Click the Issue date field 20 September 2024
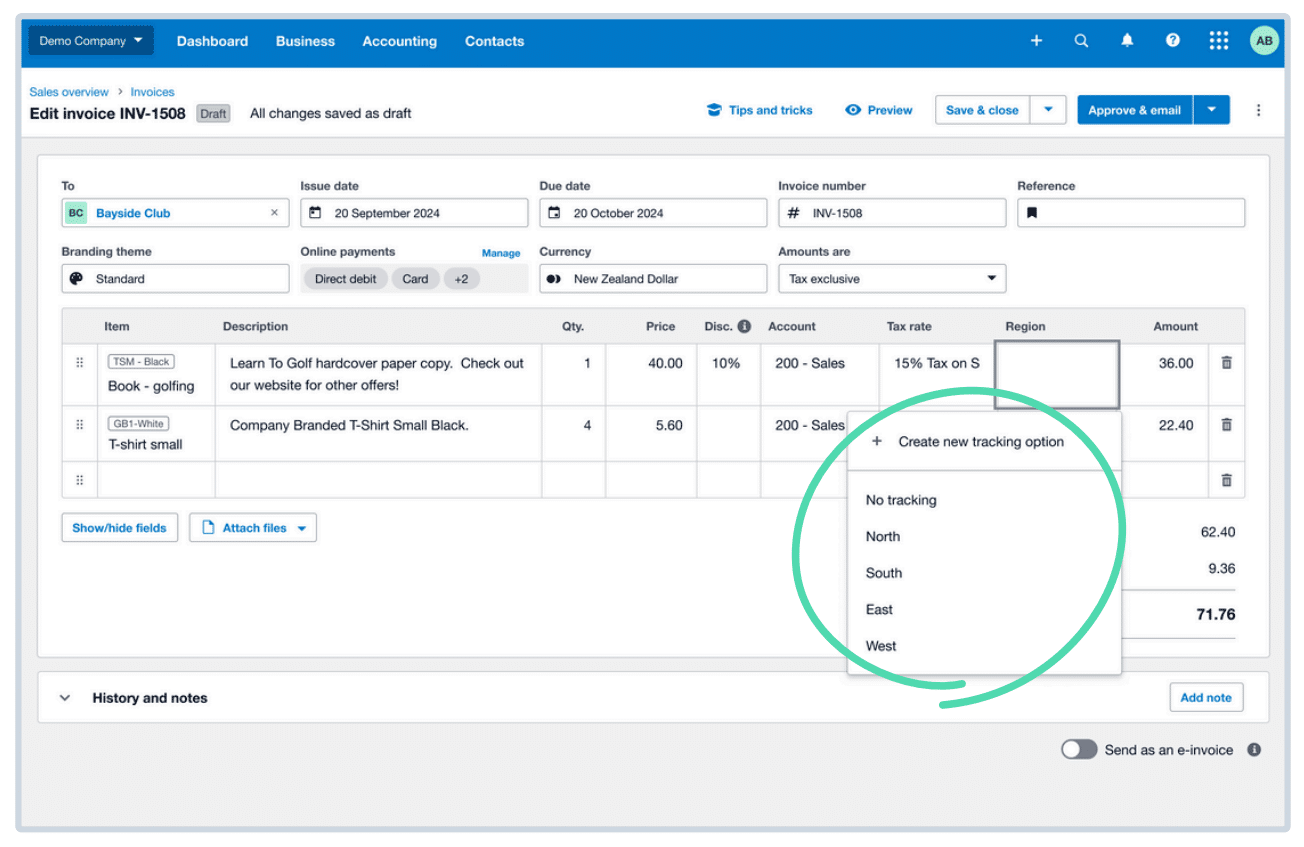This screenshot has height=847, width=1304. 414,213
